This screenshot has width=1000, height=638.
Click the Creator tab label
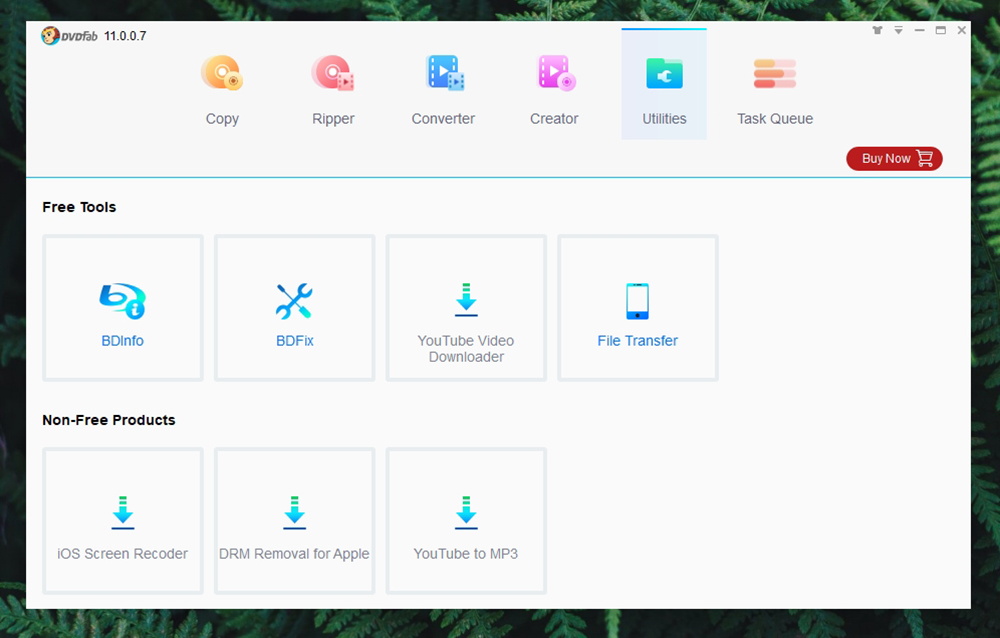tap(554, 119)
